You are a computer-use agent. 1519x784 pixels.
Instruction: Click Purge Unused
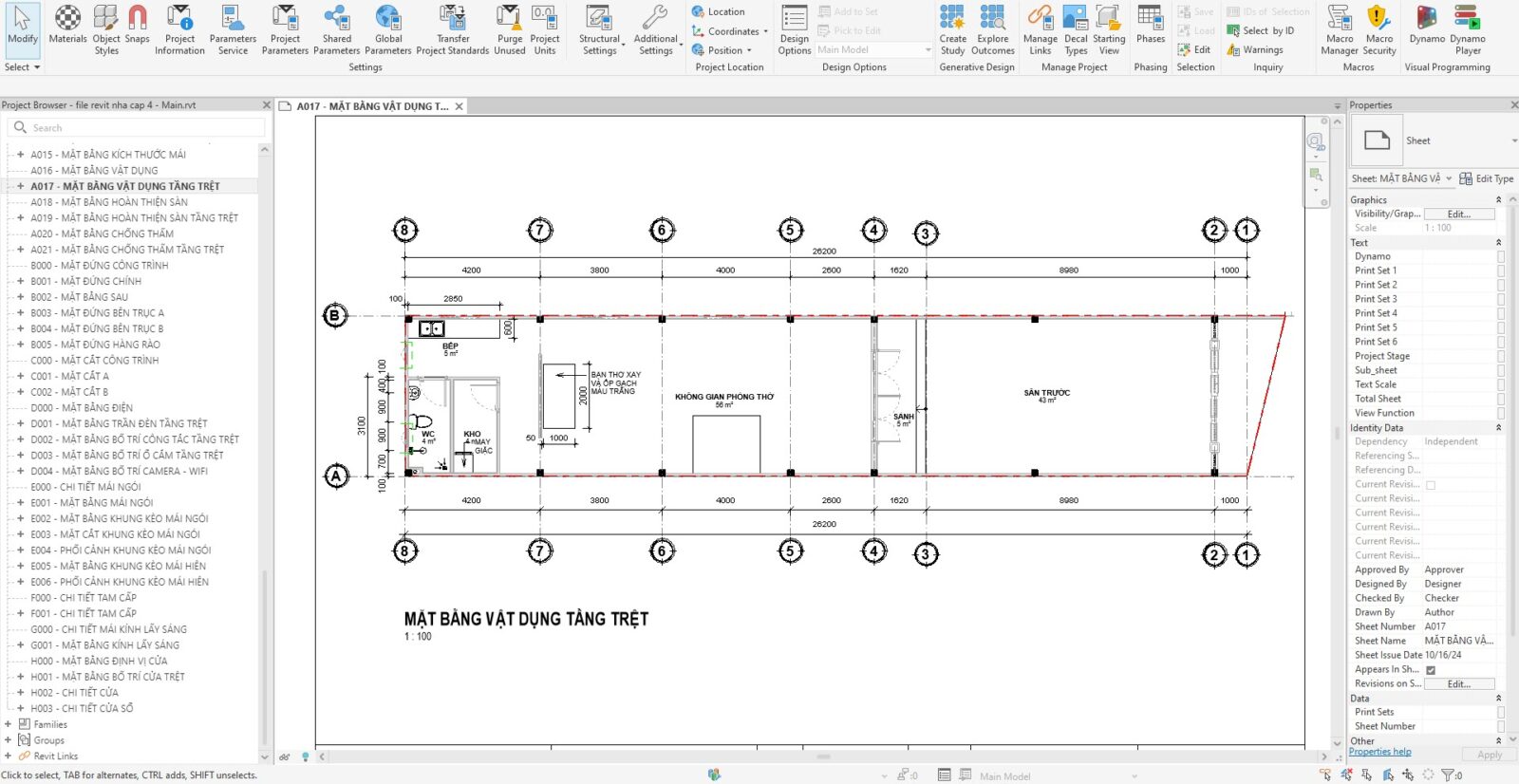(x=510, y=30)
